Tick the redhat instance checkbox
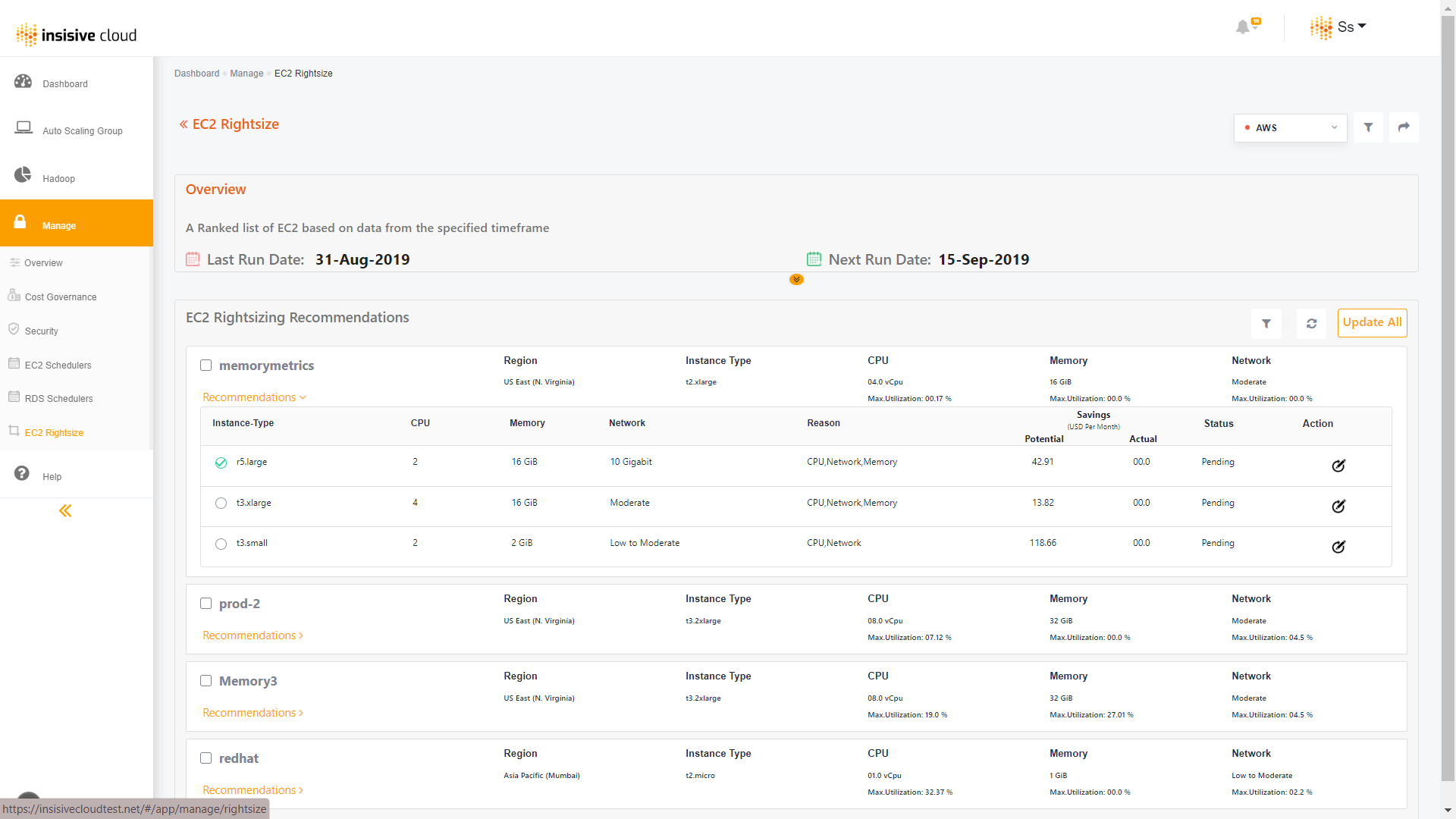 [x=206, y=758]
